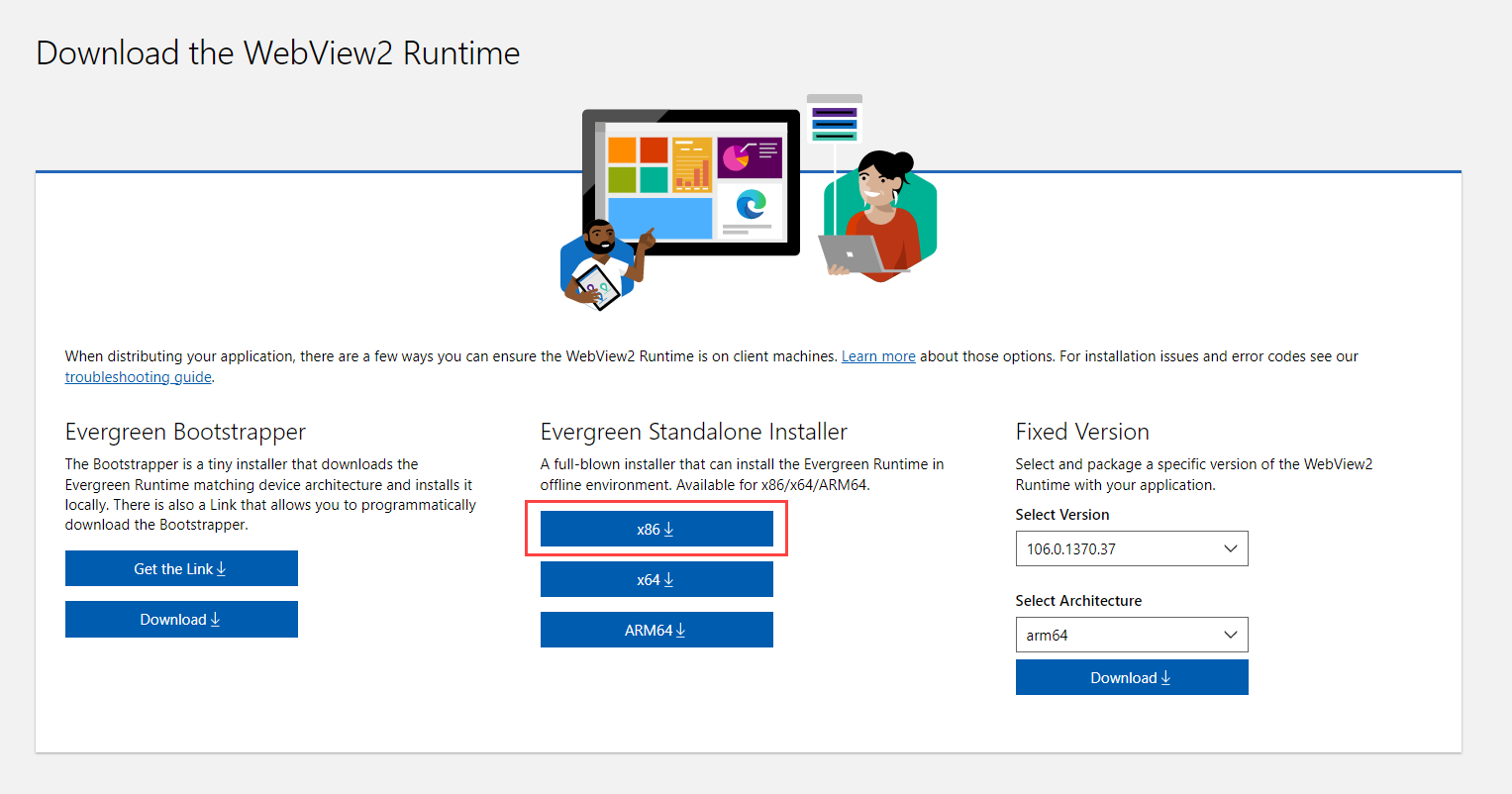The height and width of the screenshot is (794, 1512).
Task: Open the troubleshooting guide link
Action: [139, 377]
